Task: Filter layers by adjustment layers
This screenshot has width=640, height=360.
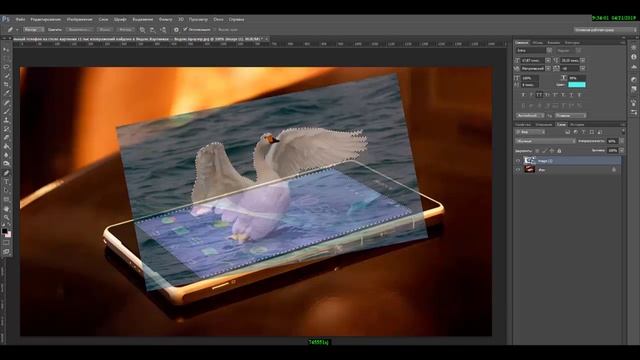Action: tap(576, 132)
